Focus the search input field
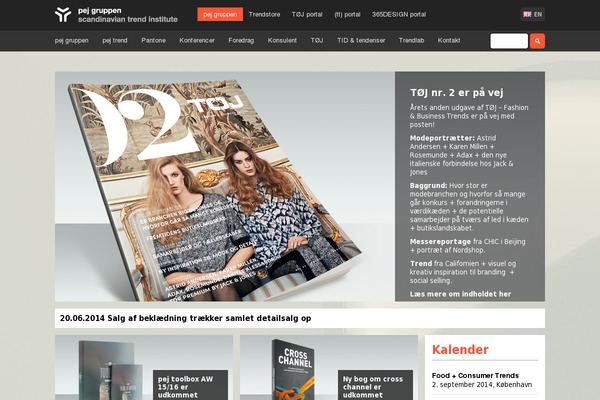 tap(509, 41)
